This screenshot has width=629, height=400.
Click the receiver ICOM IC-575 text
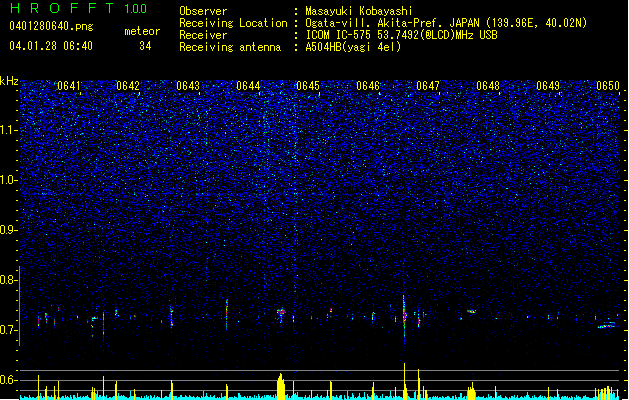pyautogui.click(x=401, y=35)
